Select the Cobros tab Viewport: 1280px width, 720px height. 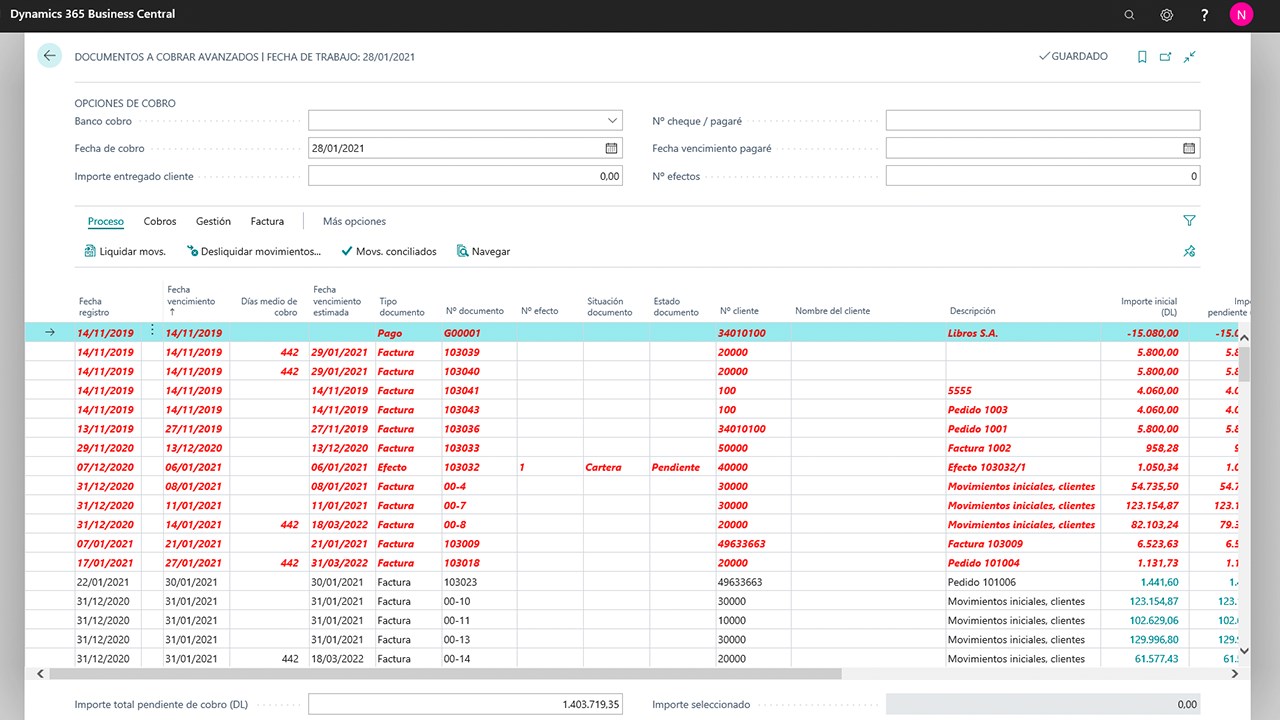pyautogui.click(x=160, y=221)
